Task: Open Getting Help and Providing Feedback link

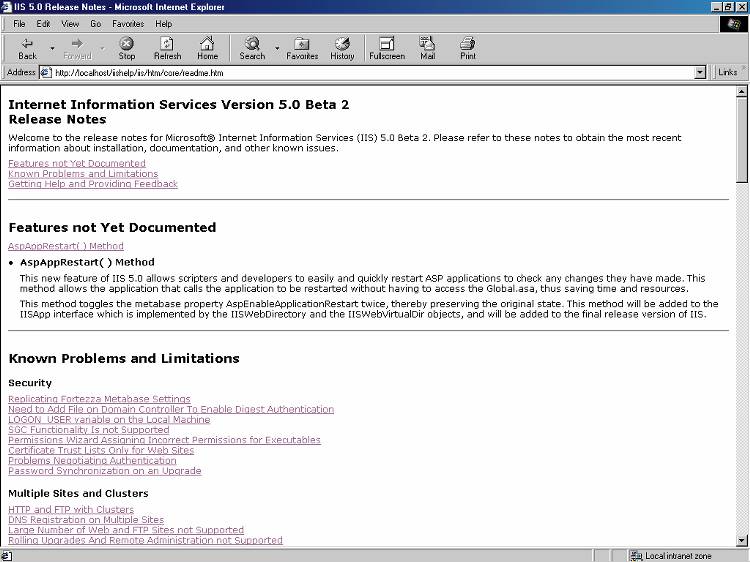Action: (x=93, y=184)
